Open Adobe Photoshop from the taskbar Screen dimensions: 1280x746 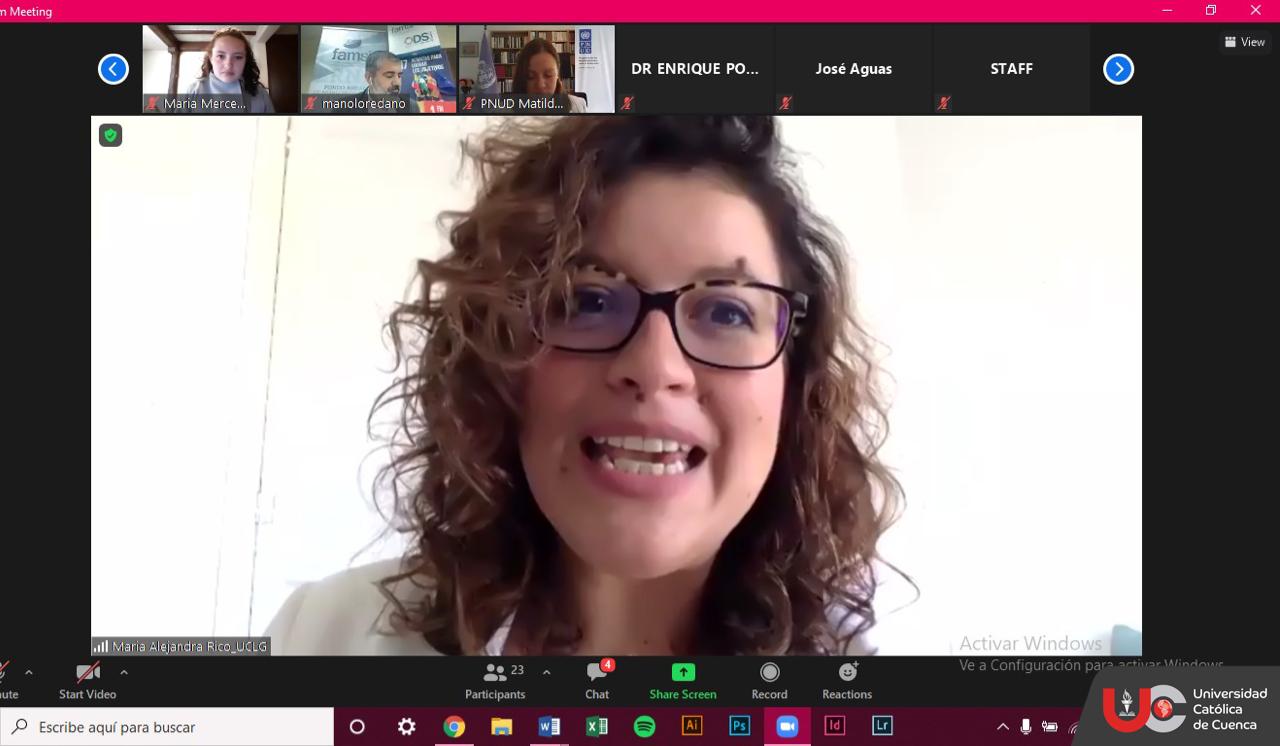pos(740,726)
